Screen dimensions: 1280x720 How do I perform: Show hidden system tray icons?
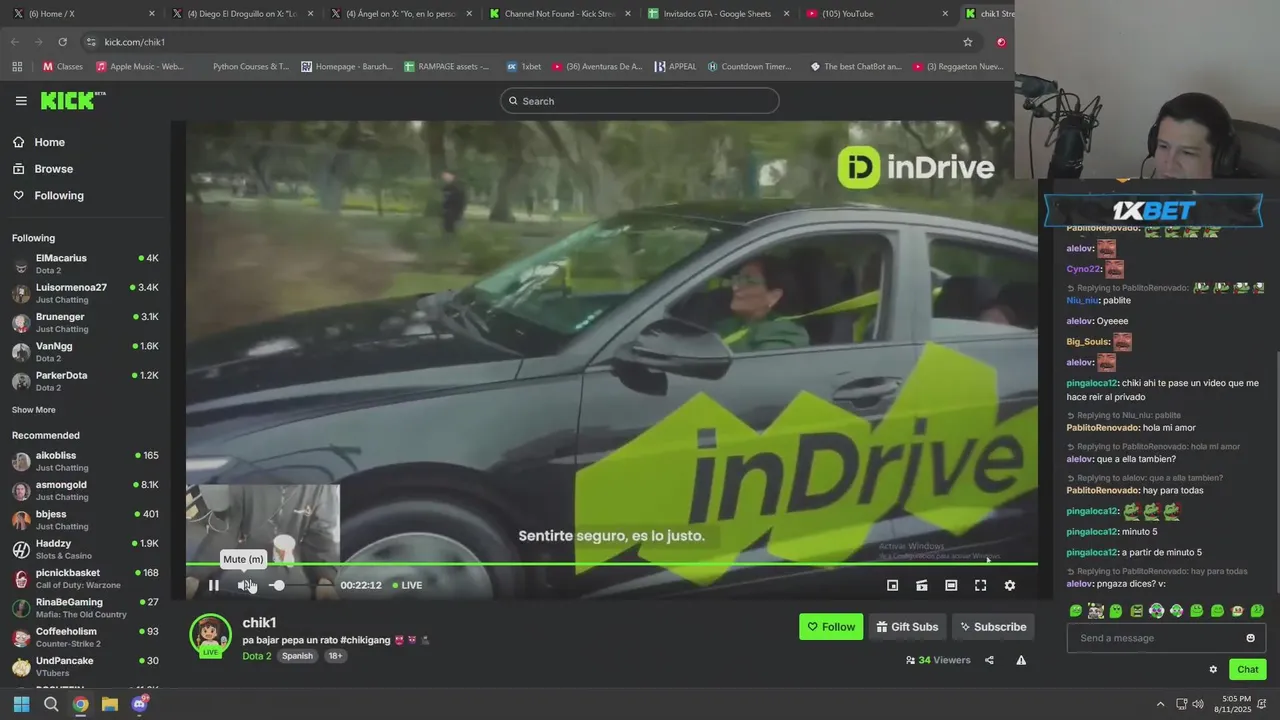click(1160, 704)
